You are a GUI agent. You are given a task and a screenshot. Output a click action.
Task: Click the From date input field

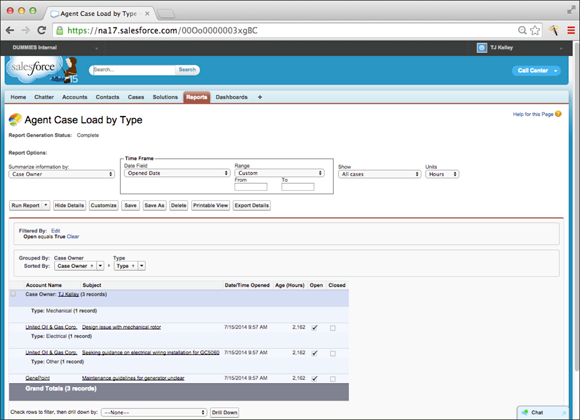click(251, 187)
